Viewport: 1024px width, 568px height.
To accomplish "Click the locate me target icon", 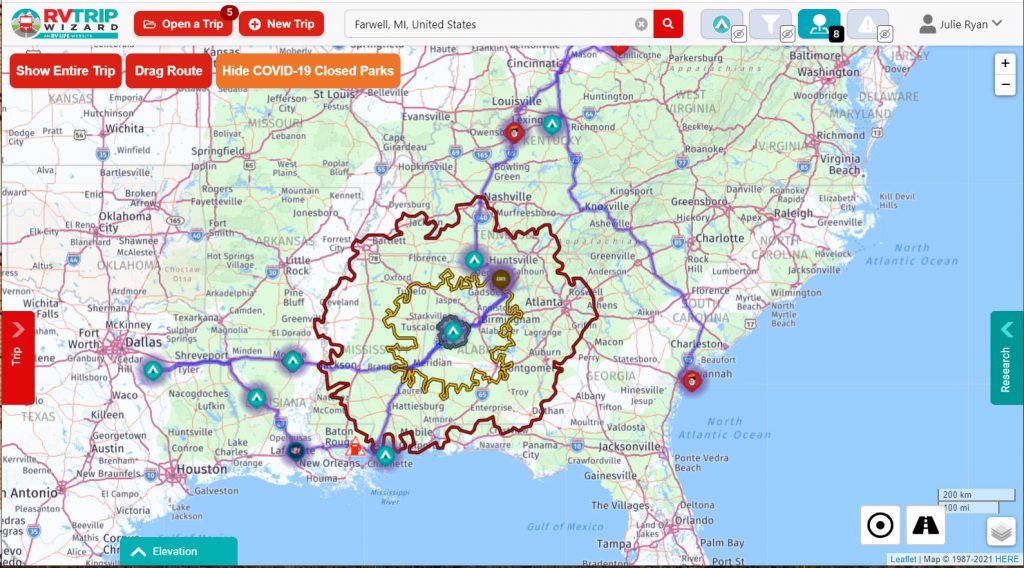I will pos(880,525).
